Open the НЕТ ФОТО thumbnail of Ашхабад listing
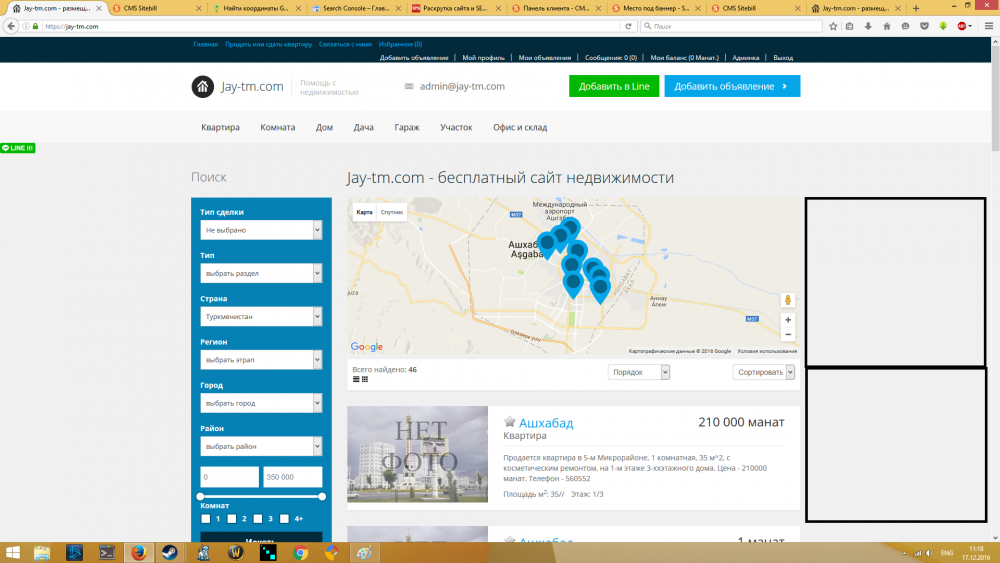The height and width of the screenshot is (563, 1000). click(x=418, y=454)
